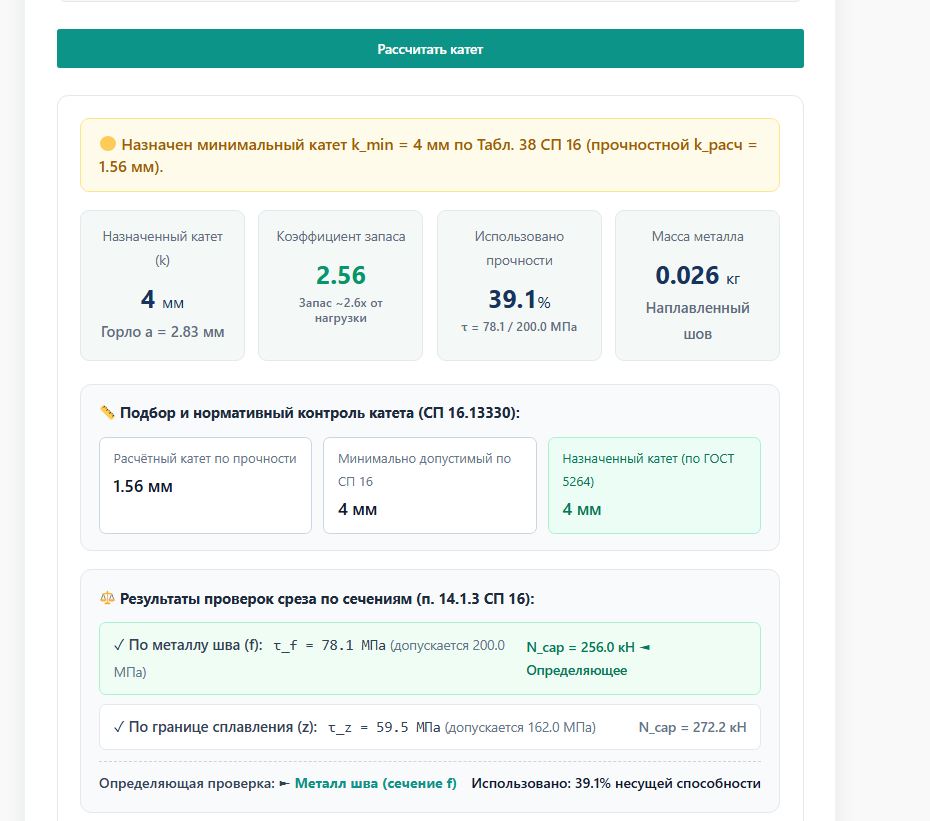Select the τ = 78.1 / 200.0 МПа text
Viewport: 930px width, 821px height.
(519, 327)
